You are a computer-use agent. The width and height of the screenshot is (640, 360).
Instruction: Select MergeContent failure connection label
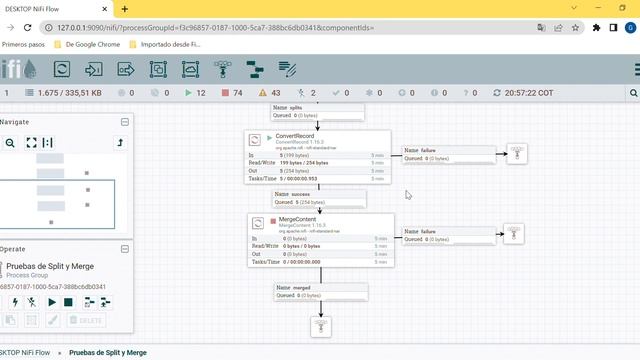coord(449,236)
